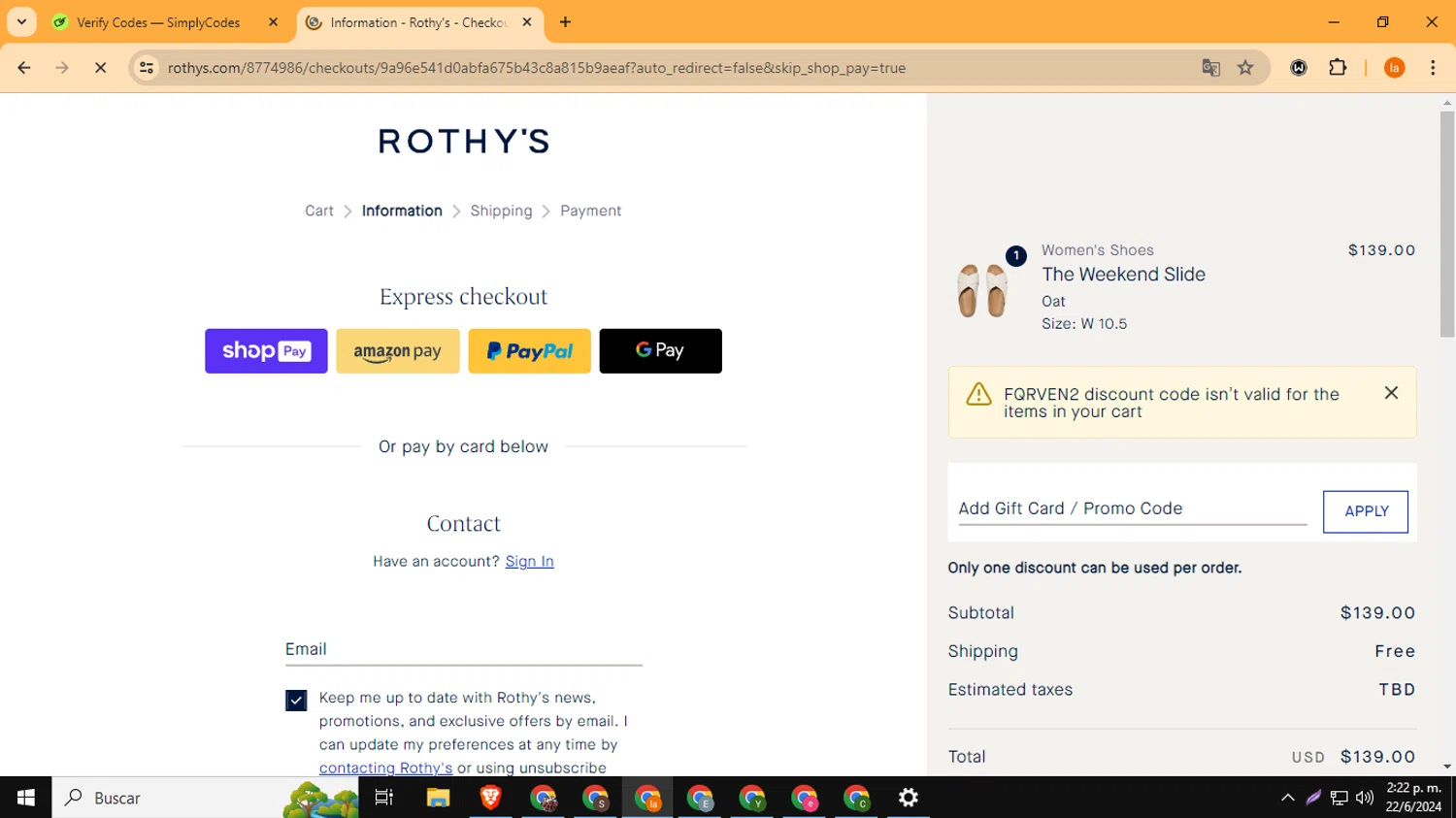
Task: Click the Shipping breadcrumb step
Action: 502,211
